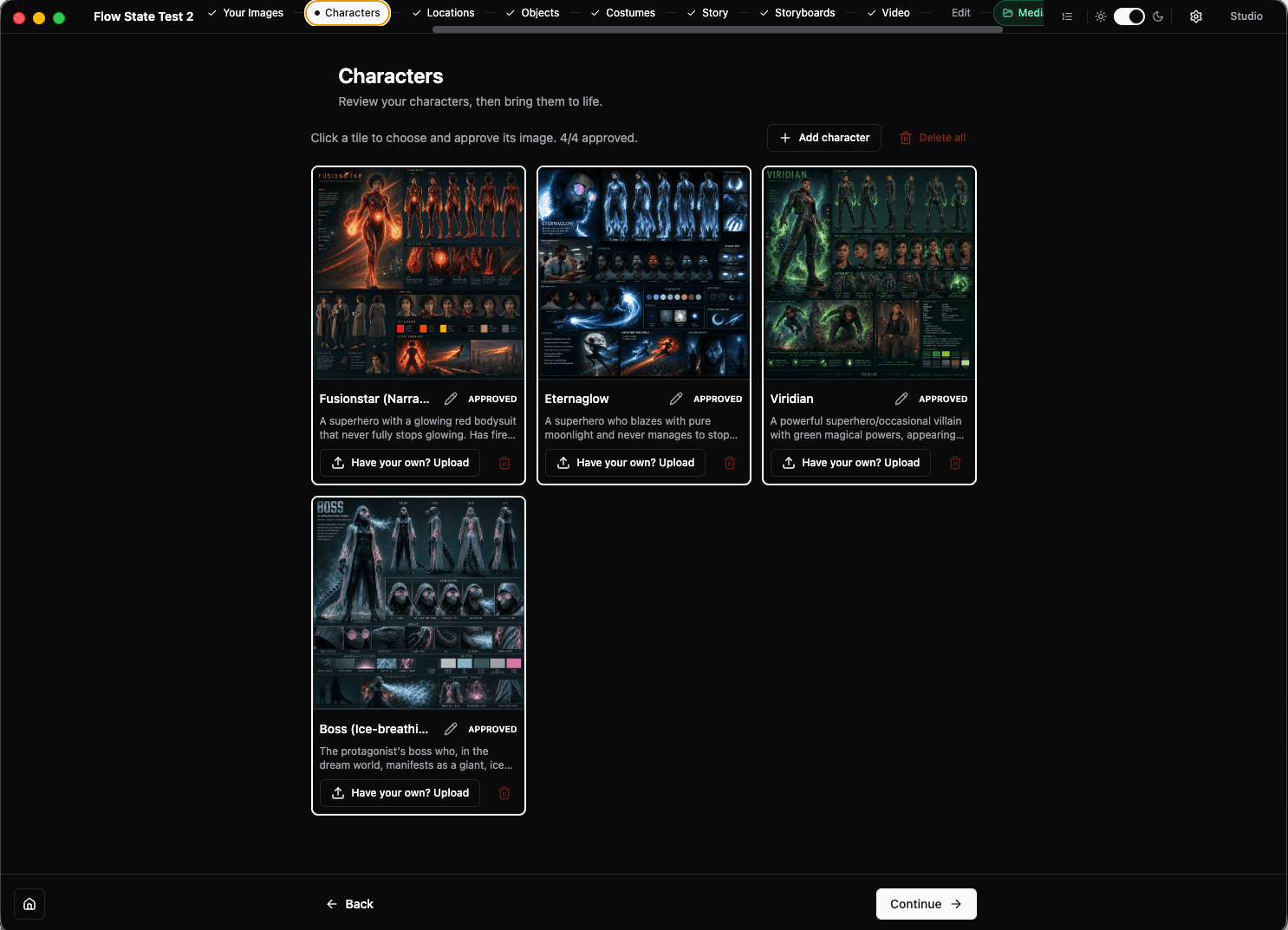Edit Viridian name with pencil icon
The height and width of the screenshot is (930, 1288).
[901, 399]
